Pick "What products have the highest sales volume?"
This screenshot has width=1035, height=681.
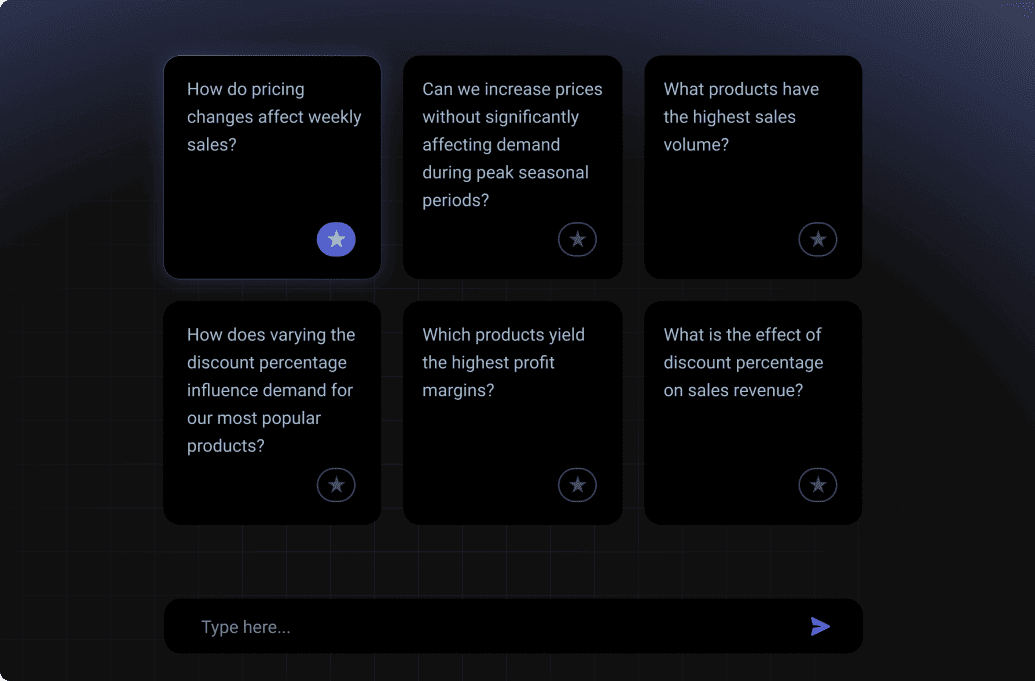[x=741, y=117]
